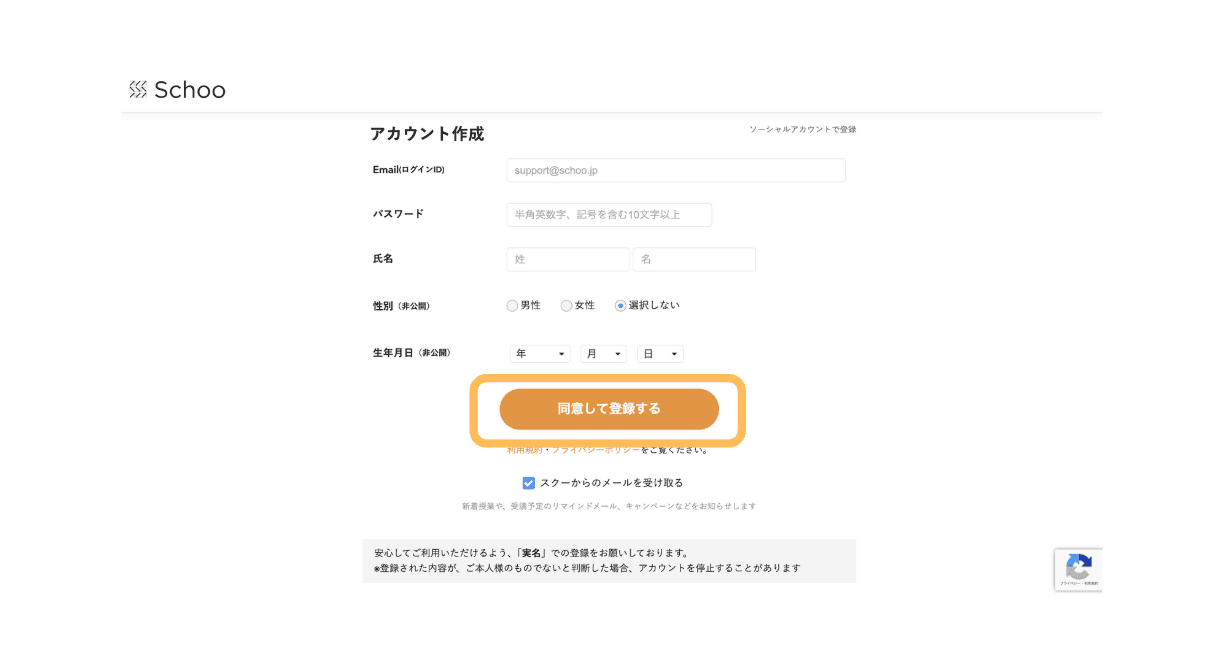Select the 男性 gender option
The height and width of the screenshot is (660, 1232).
(x=513, y=306)
